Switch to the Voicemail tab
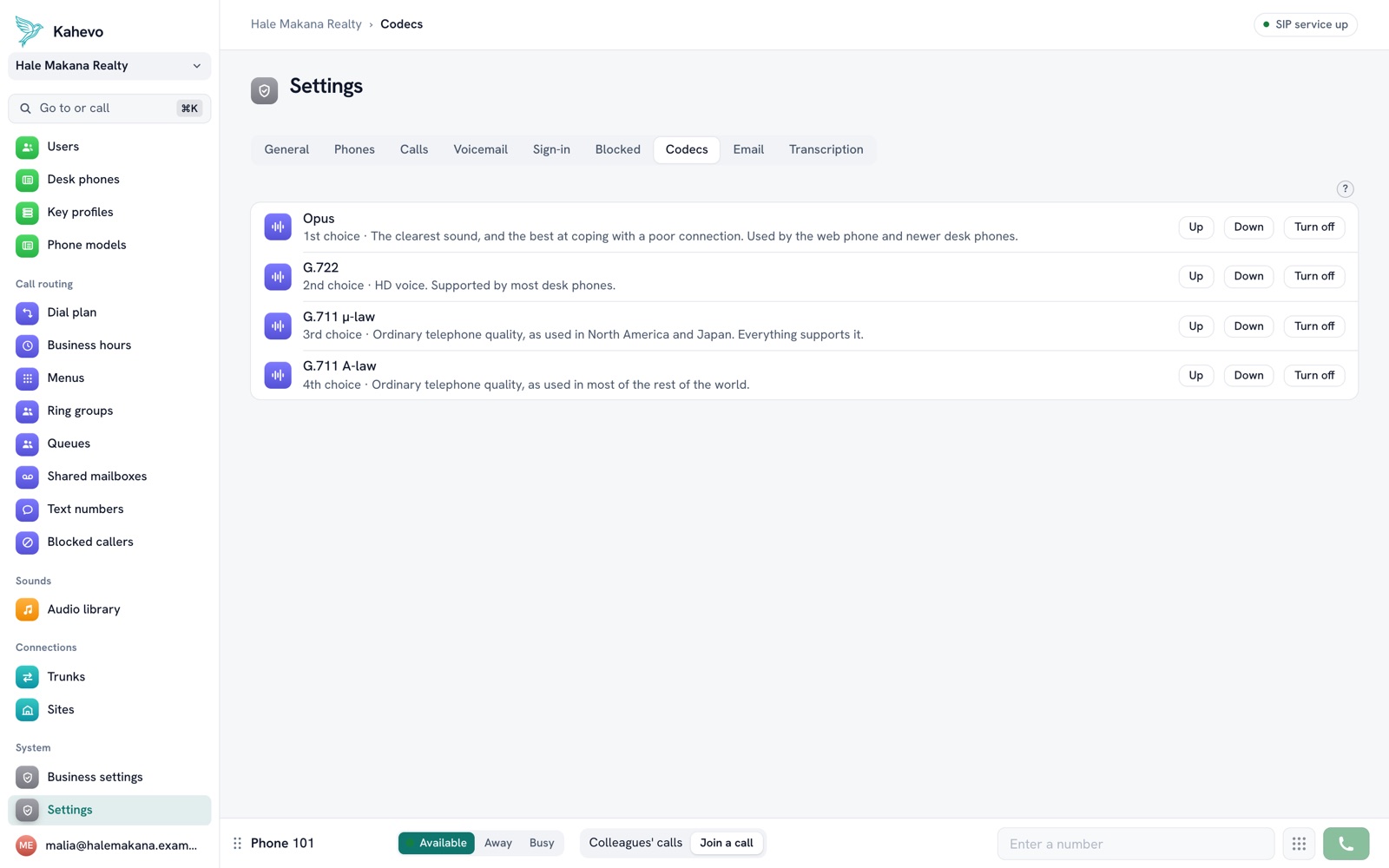Screen dimensions: 1389x868 coord(480,149)
